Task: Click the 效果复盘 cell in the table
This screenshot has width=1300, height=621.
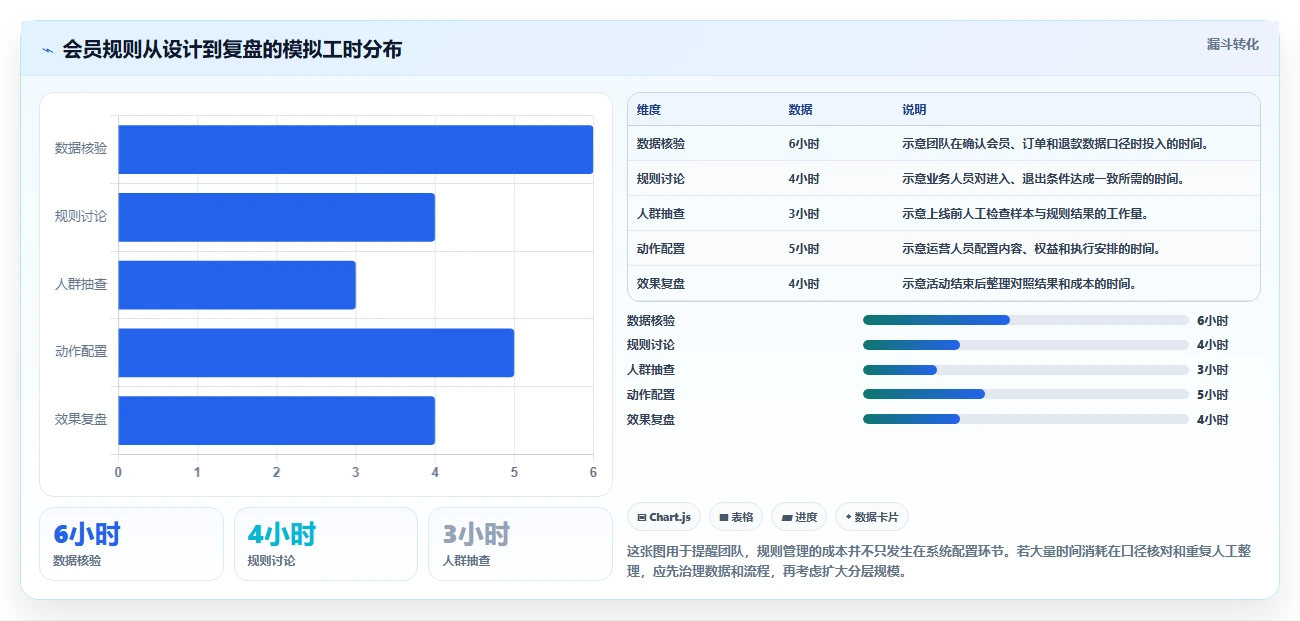Action: (661, 284)
